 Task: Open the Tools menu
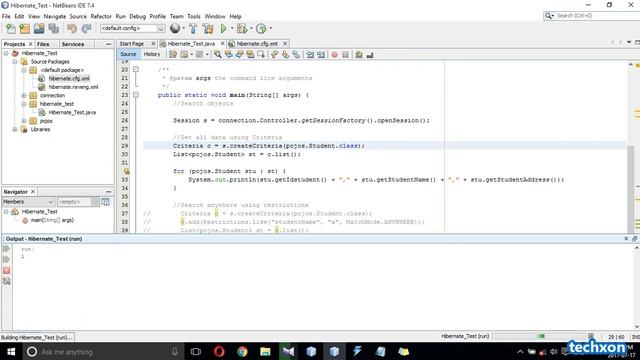(x=194, y=16)
